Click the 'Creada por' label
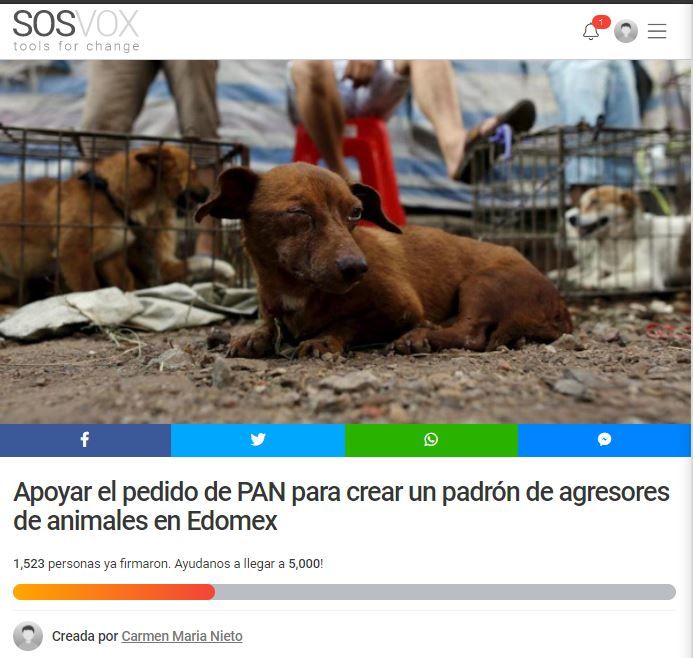The width and height of the screenshot is (693, 658). pos(85,636)
